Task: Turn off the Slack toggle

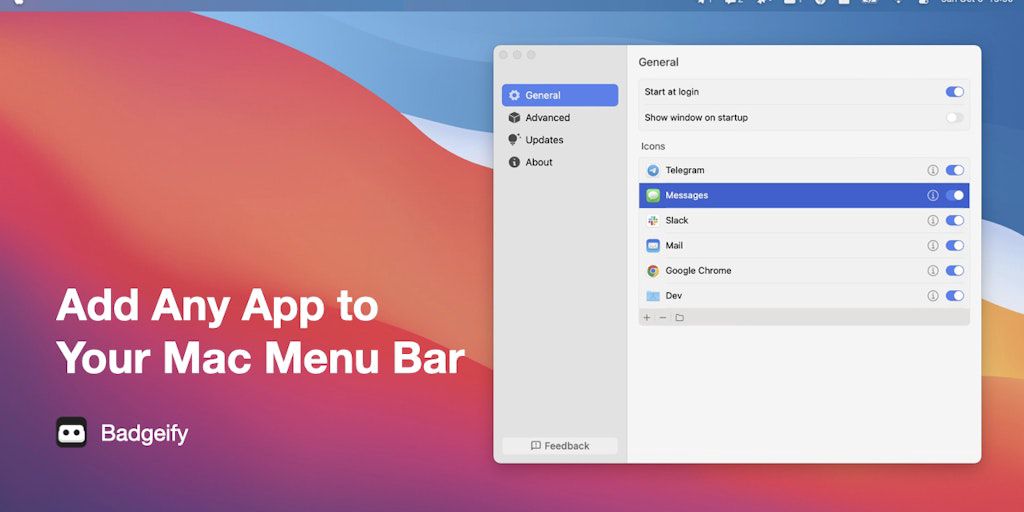Action: (955, 221)
